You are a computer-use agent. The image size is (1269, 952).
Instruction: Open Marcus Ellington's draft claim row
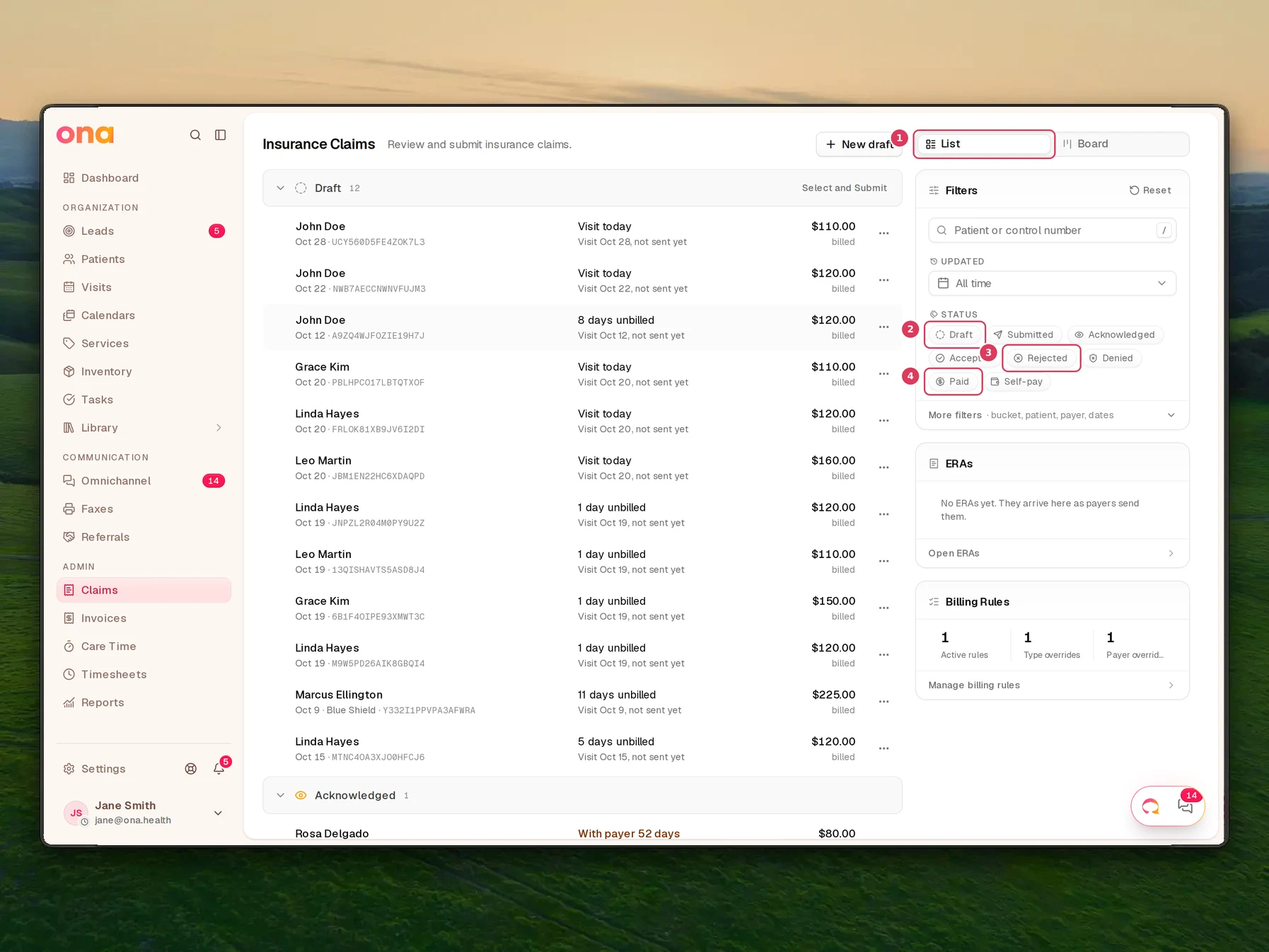[582, 702]
